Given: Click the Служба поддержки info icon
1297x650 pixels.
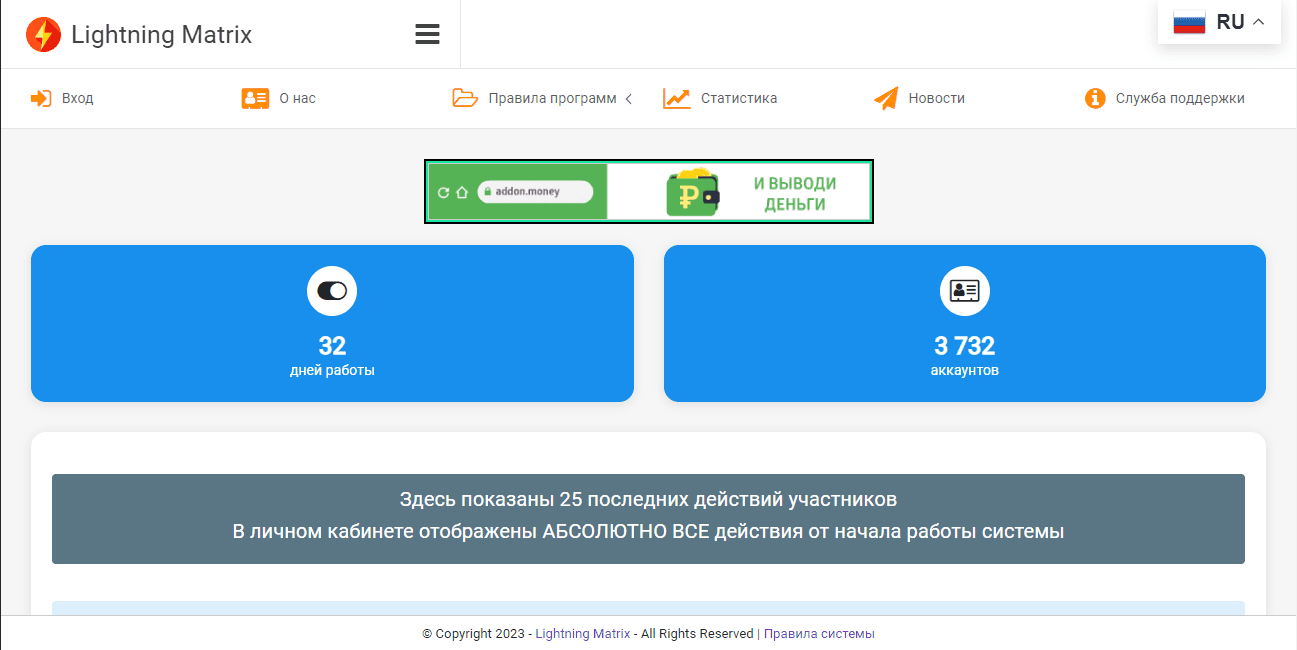Looking at the screenshot, I should [1095, 98].
